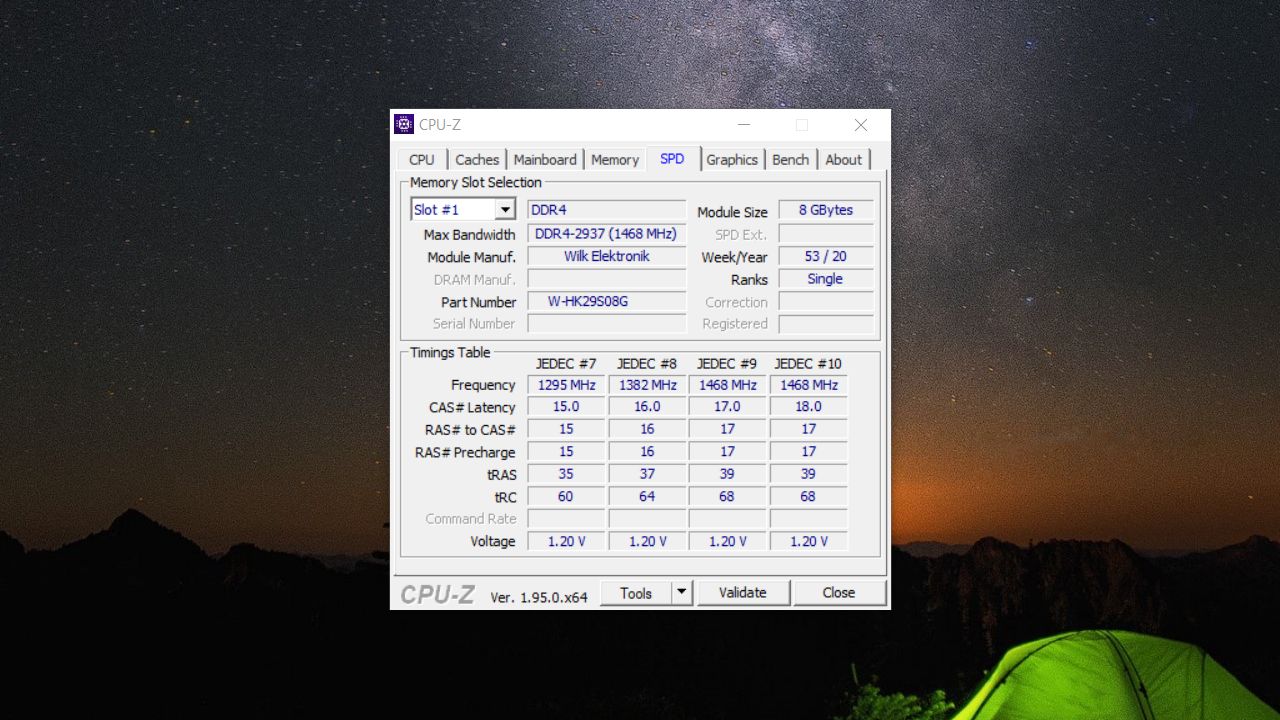Viewport: 1280px width, 720px height.
Task: Select the JEDEC #10 Voltage cell showing 1.20 V
Action: (808, 540)
